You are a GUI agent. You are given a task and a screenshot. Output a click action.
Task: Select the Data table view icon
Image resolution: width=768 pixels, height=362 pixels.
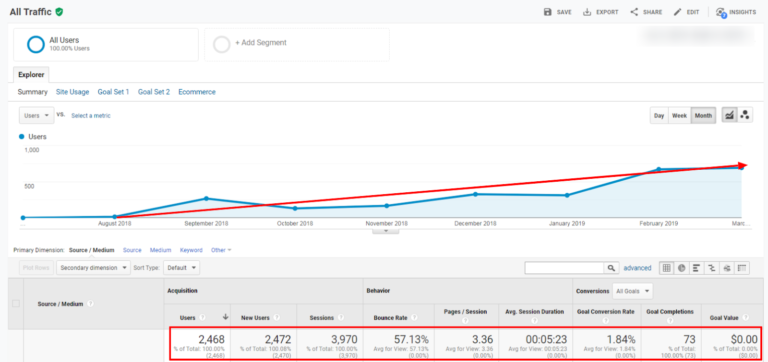pos(666,268)
